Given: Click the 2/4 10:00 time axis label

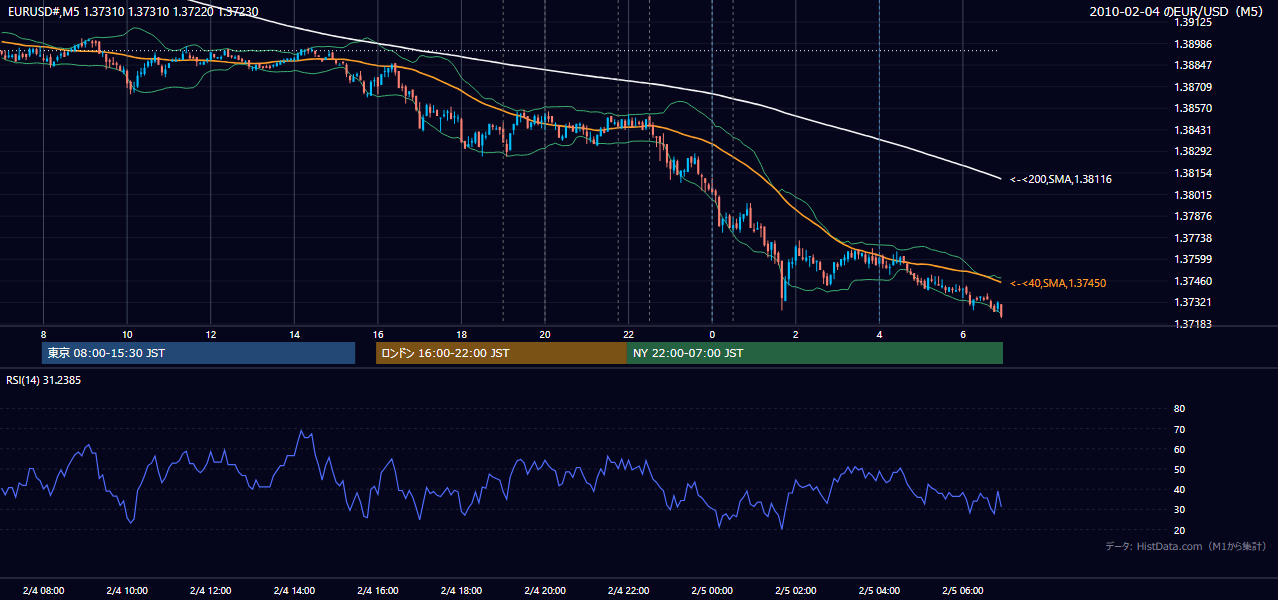Looking at the screenshot, I should coord(127,590).
